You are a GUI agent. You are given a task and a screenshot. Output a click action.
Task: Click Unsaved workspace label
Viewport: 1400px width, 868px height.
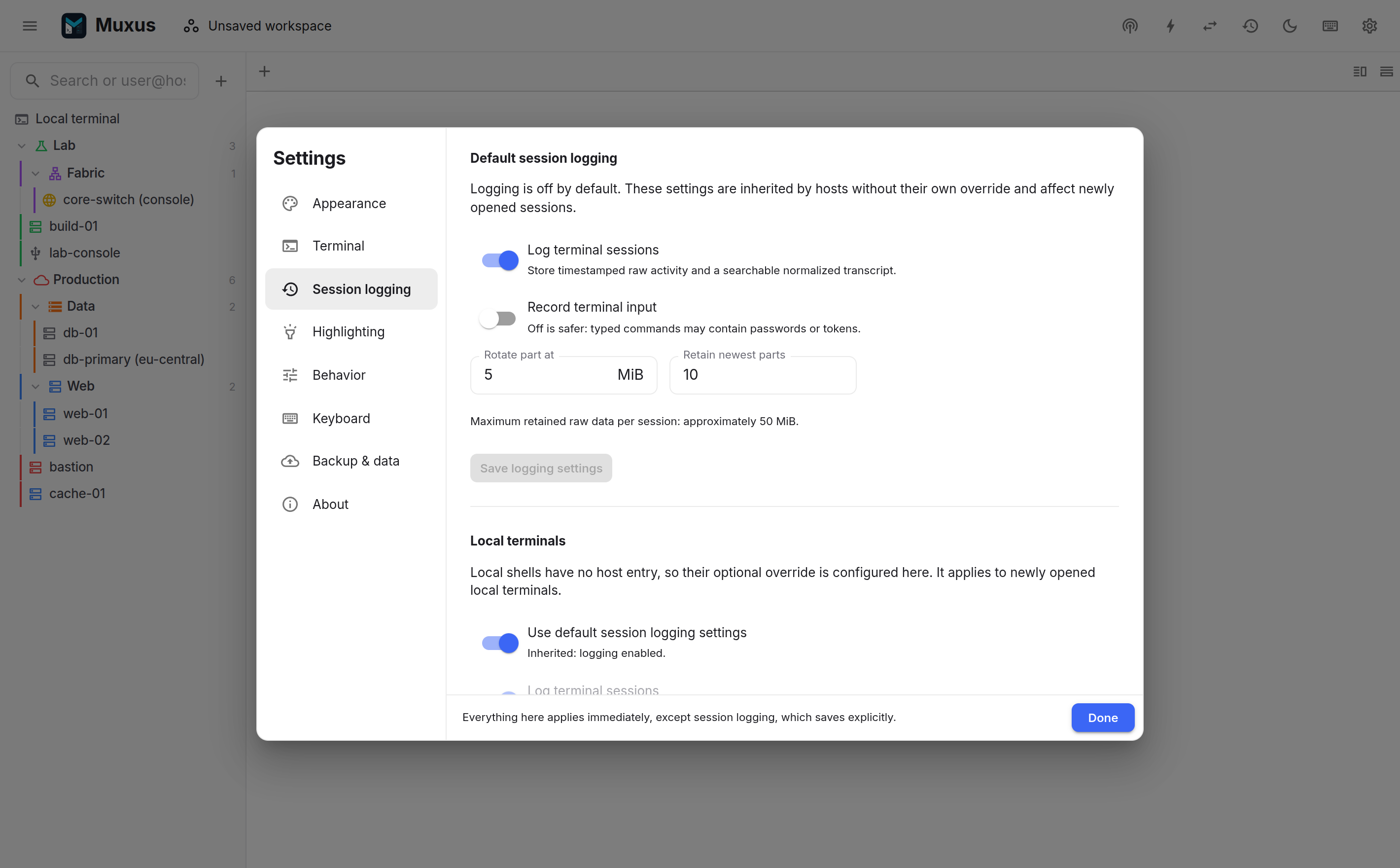point(270,26)
